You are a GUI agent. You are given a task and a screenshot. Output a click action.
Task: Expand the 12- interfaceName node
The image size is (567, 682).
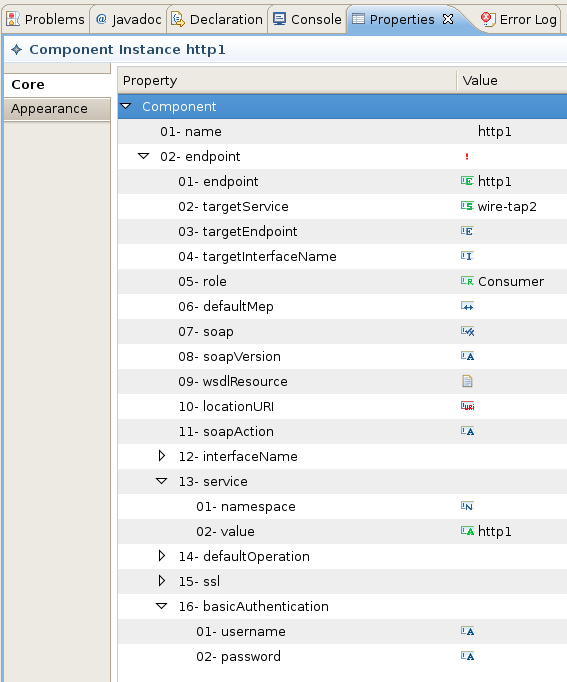(x=162, y=456)
